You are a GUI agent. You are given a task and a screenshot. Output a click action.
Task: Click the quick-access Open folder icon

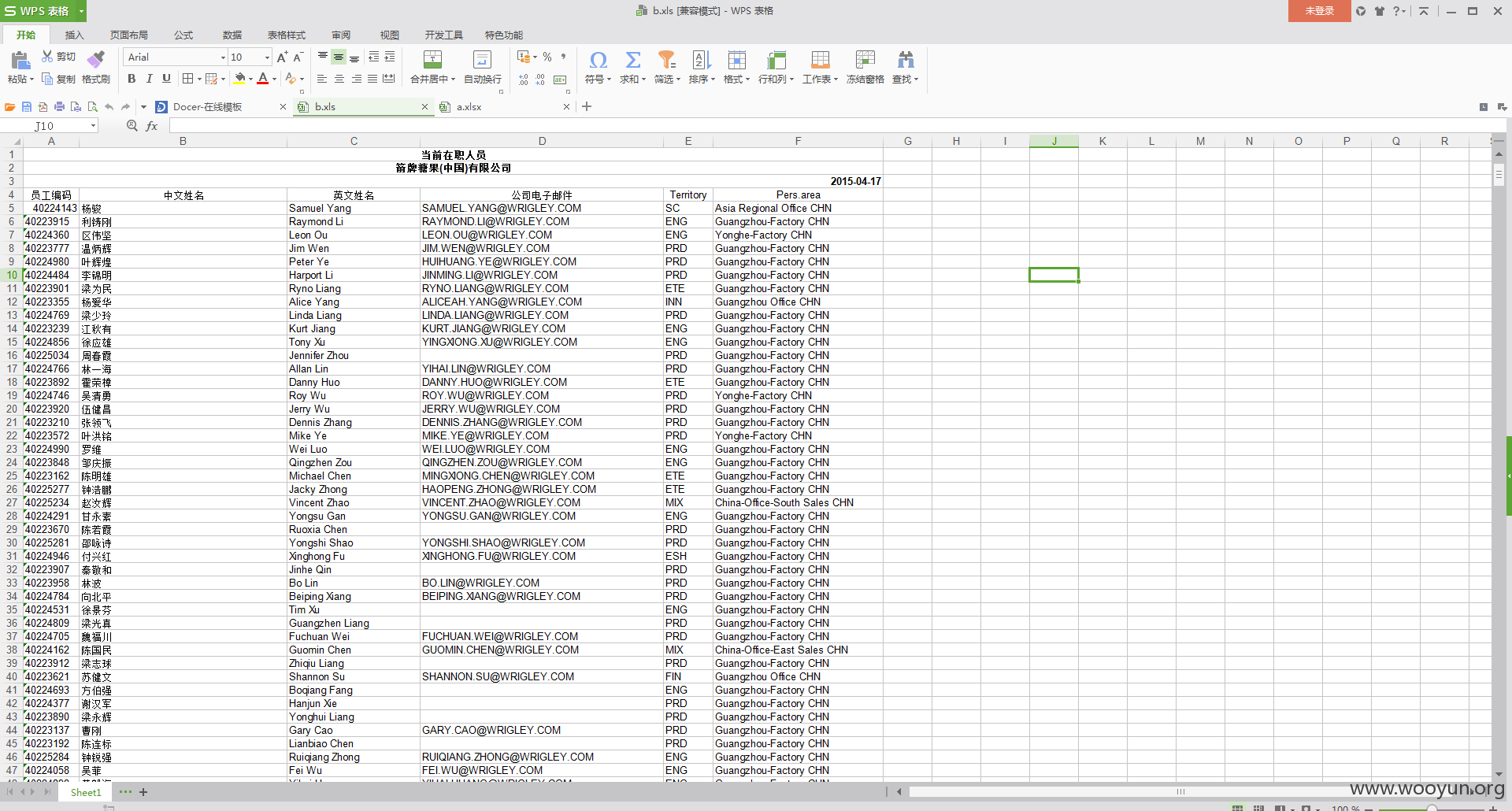point(9,107)
